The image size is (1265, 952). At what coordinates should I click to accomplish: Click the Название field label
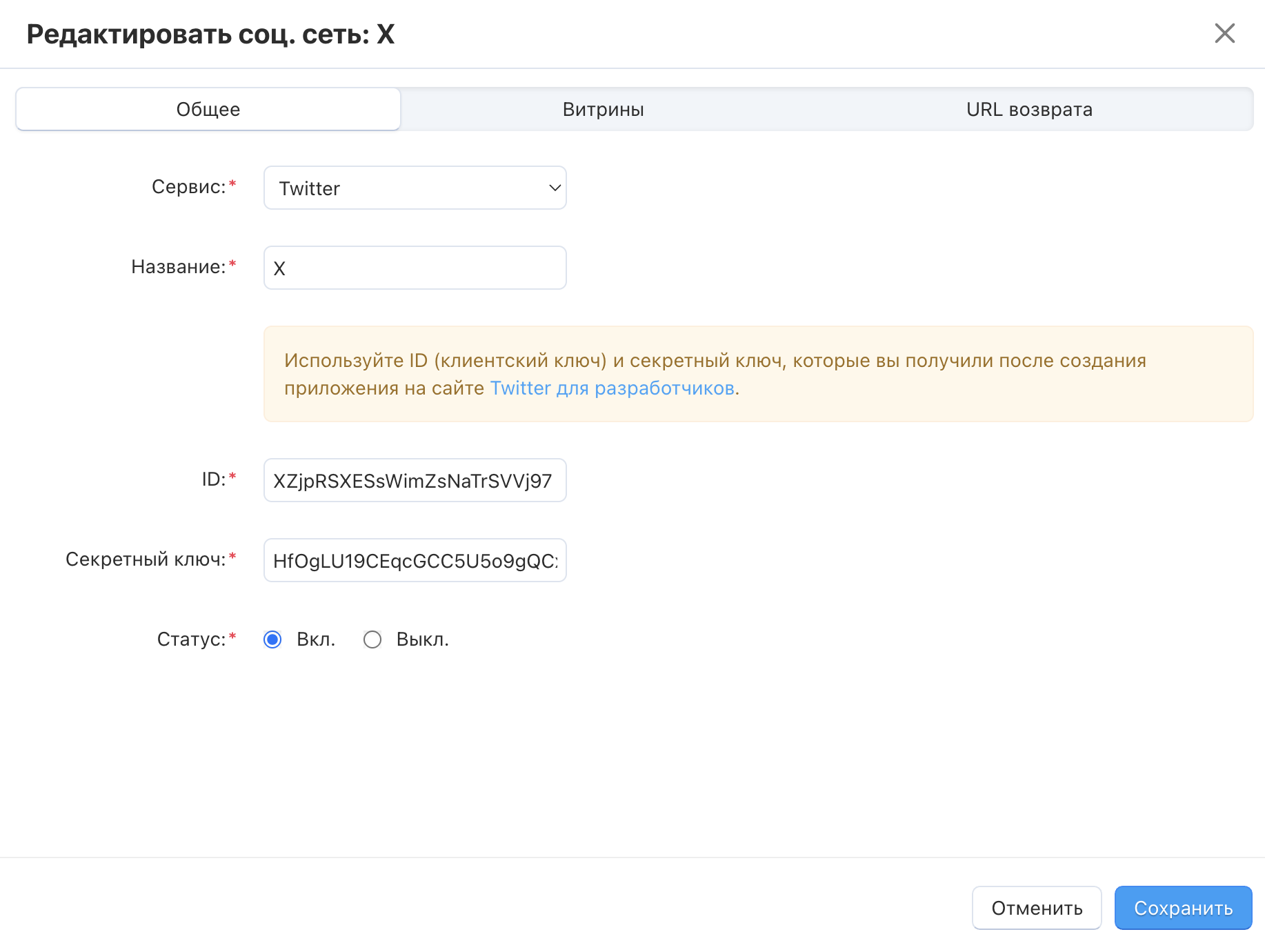(178, 267)
